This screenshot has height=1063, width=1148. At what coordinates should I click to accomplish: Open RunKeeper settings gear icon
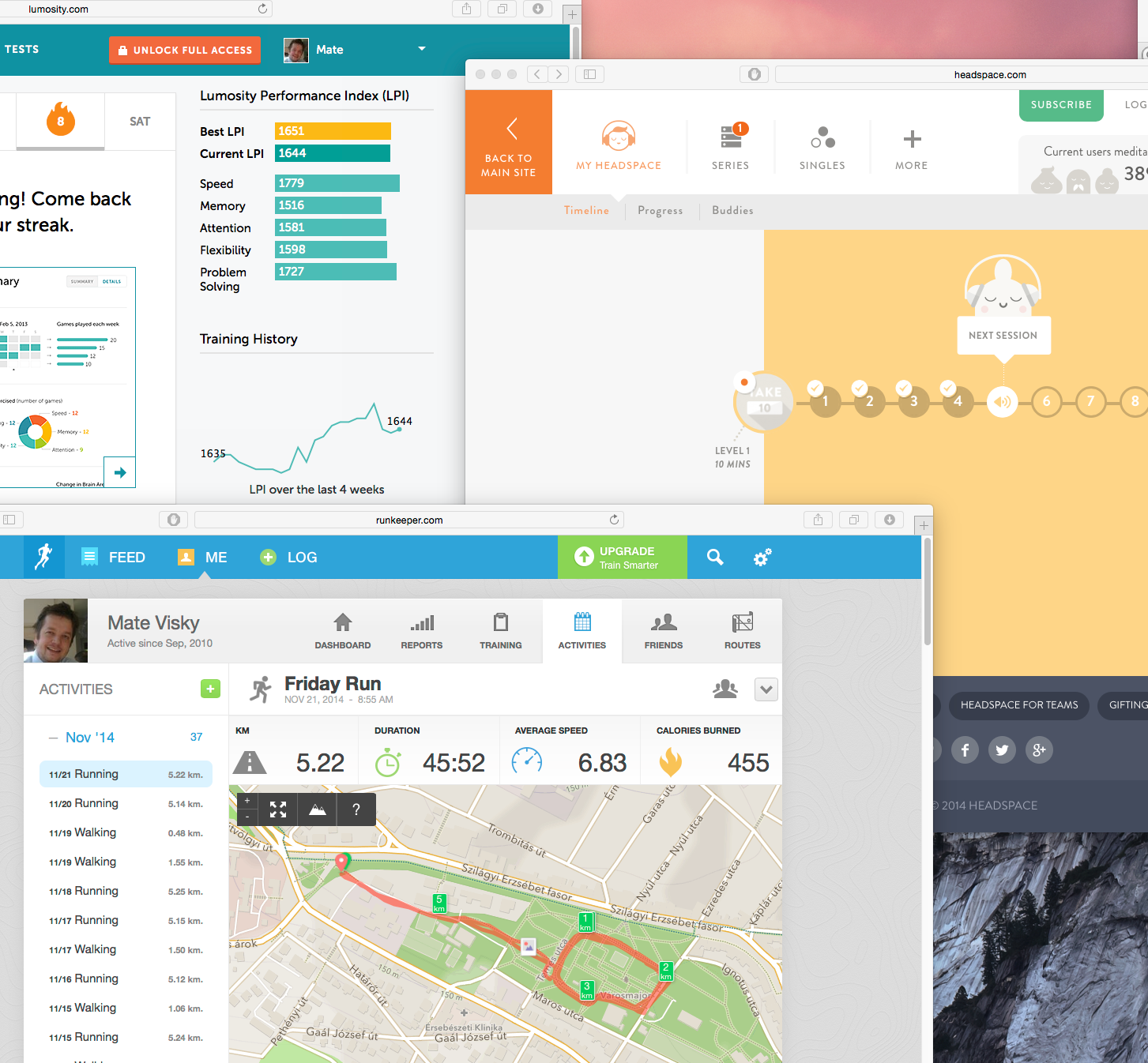[x=762, y=558]
